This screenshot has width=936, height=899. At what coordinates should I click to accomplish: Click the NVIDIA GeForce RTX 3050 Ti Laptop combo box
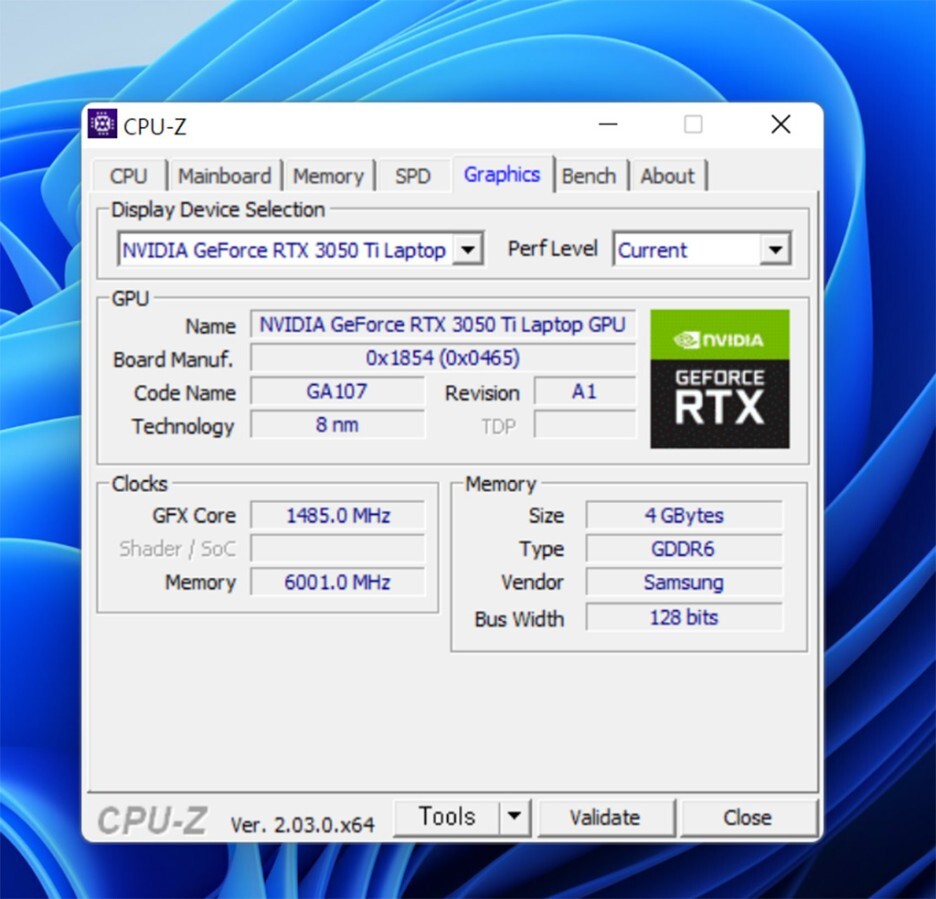(x=300, y=250)
